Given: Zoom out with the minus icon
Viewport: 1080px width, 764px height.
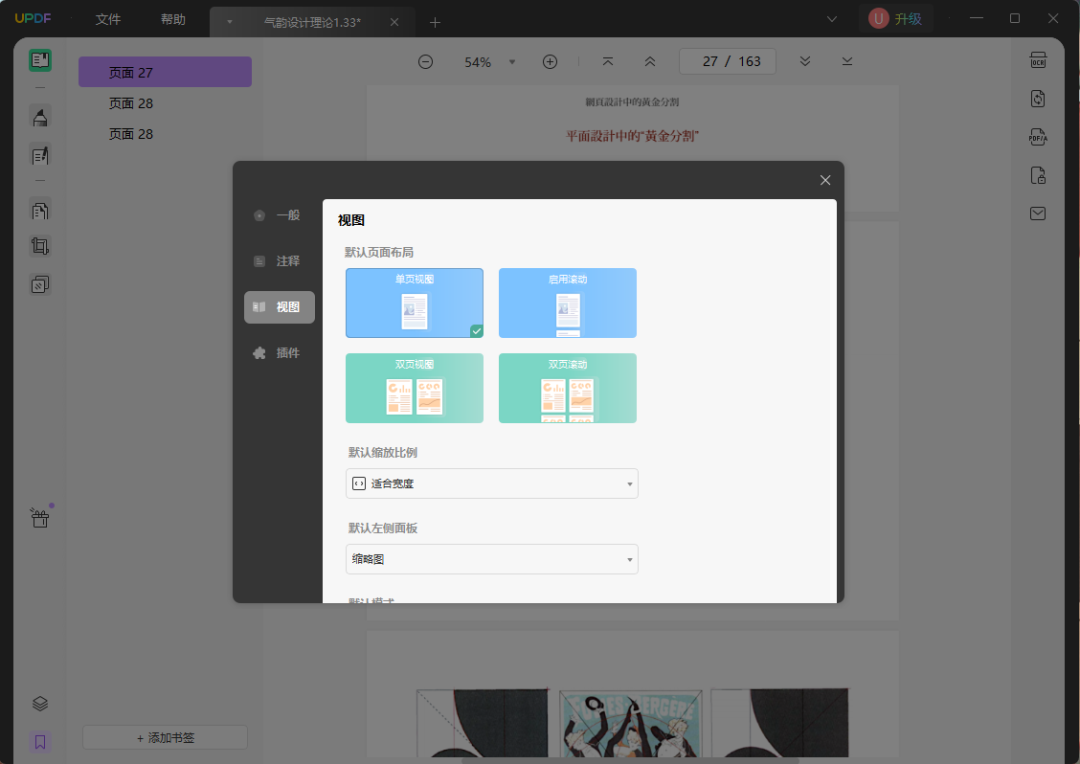Looking at the screenshot, I should pos(426,62).
